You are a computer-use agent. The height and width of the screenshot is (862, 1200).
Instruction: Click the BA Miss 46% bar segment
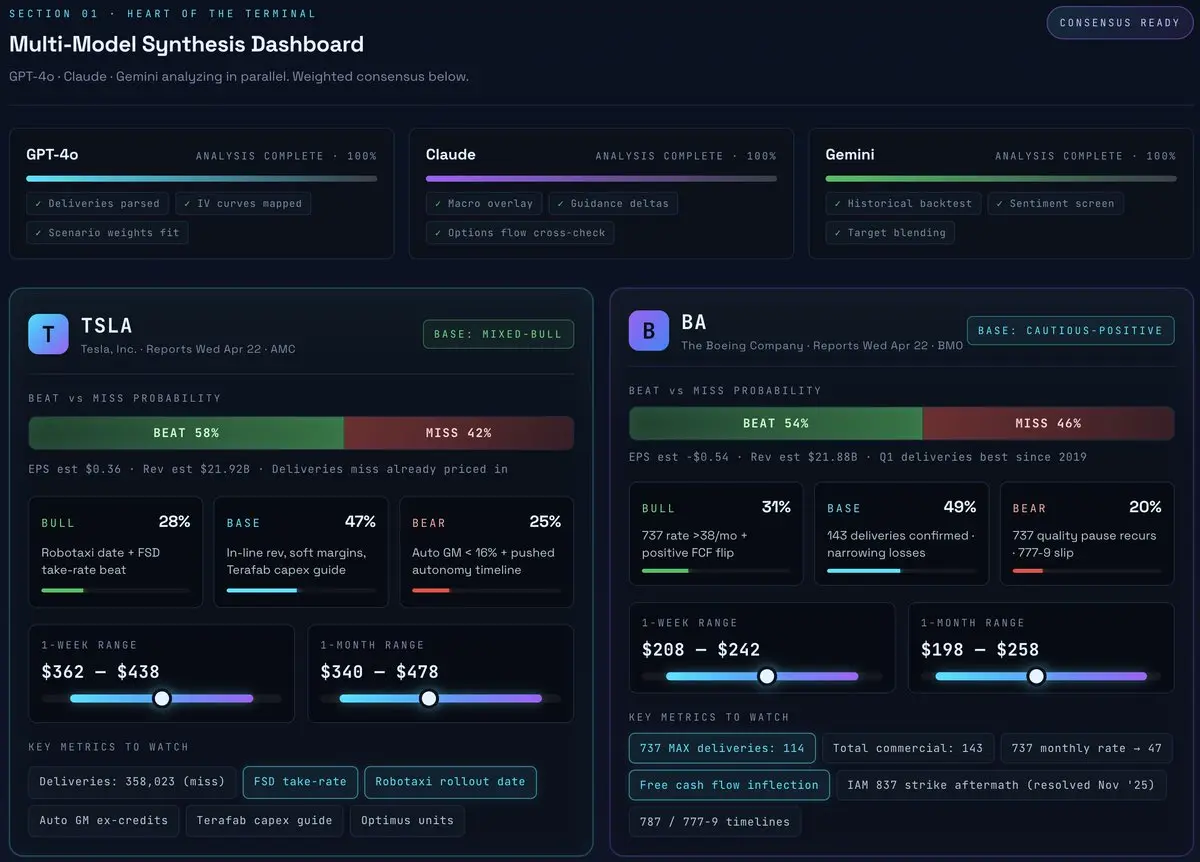1048,423
